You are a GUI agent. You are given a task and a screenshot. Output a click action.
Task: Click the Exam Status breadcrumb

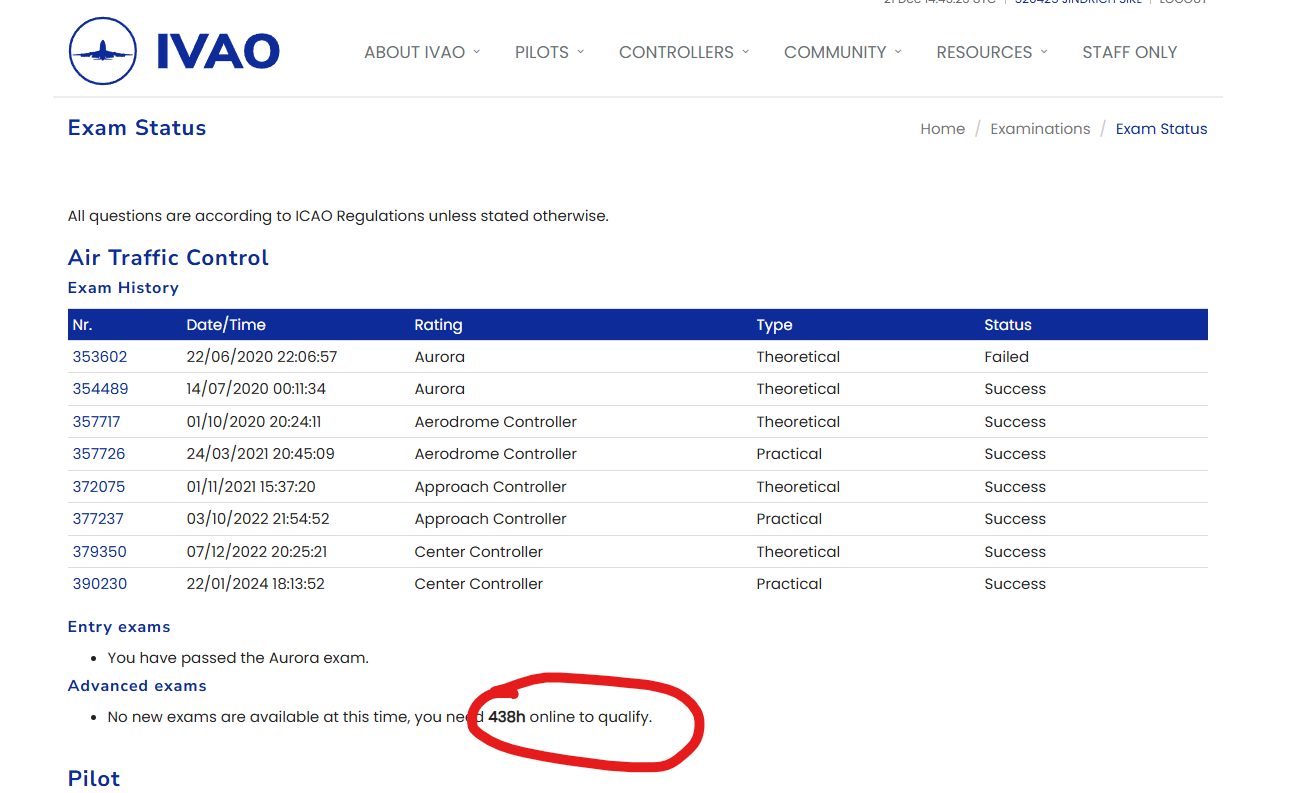click(x=1161, y=129)
